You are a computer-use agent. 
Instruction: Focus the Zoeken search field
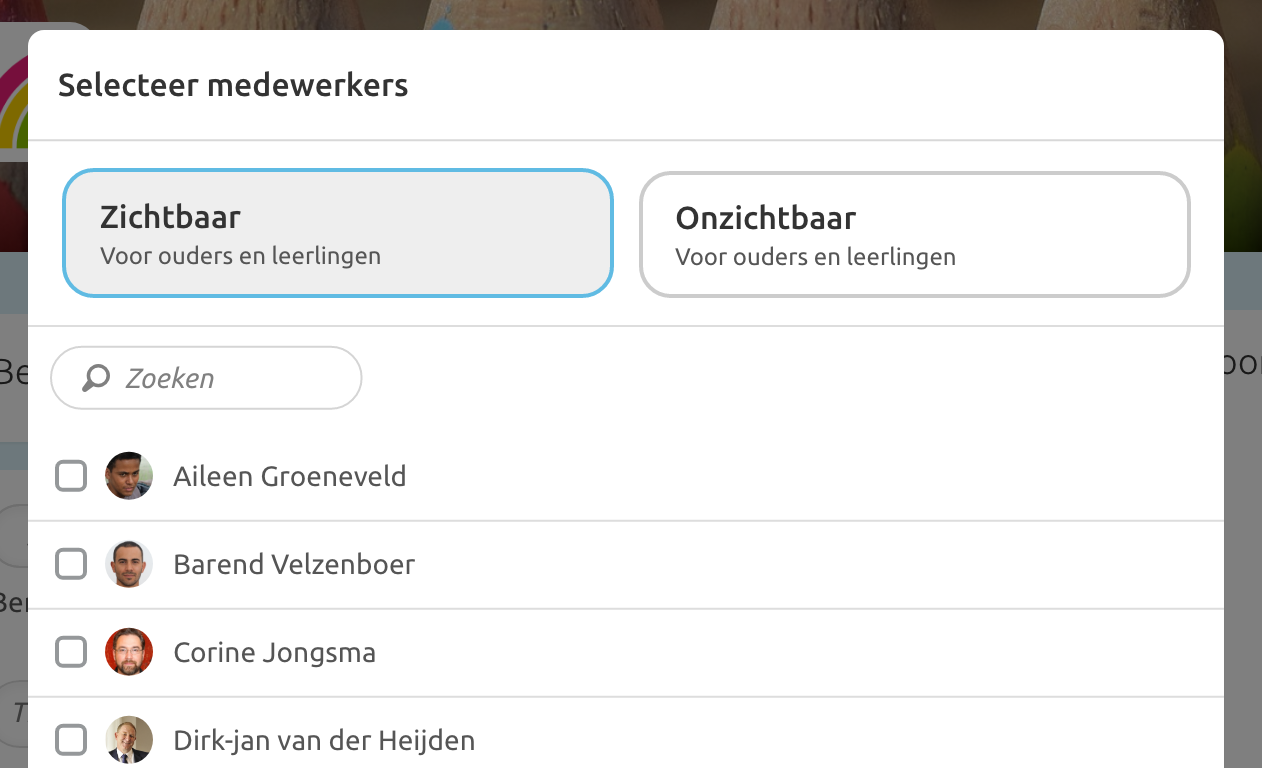point(230,378)
